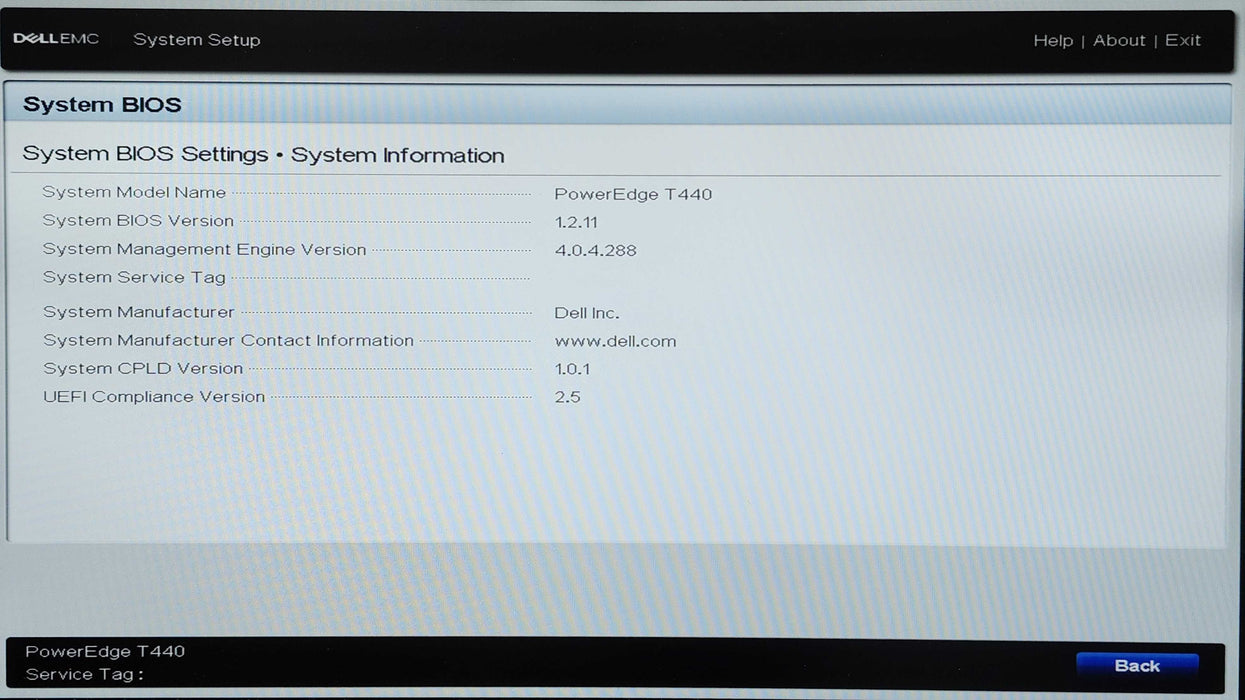The width and height of the screenshot is (1245, 700).
Task: Click the 4.0.4.288 engine version value
Action: [595, 250]
